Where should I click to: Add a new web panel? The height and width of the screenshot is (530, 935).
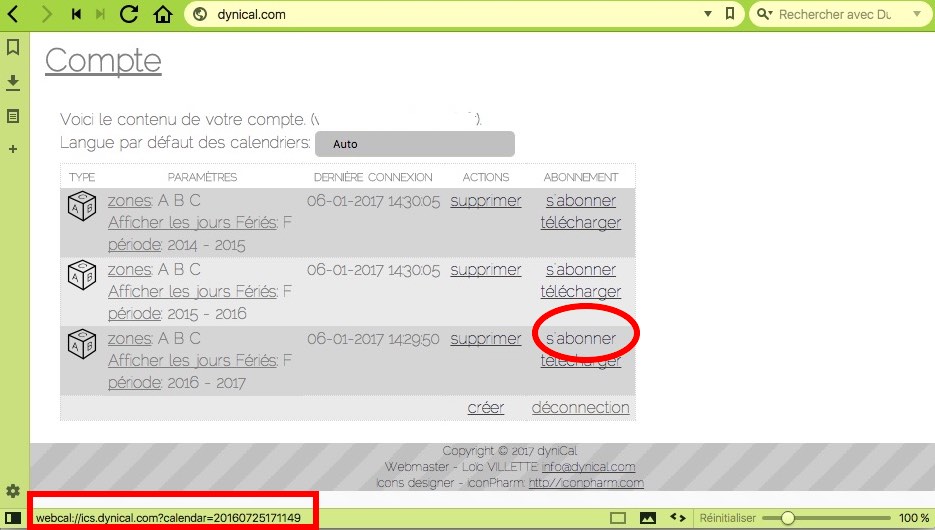point(13,149)
